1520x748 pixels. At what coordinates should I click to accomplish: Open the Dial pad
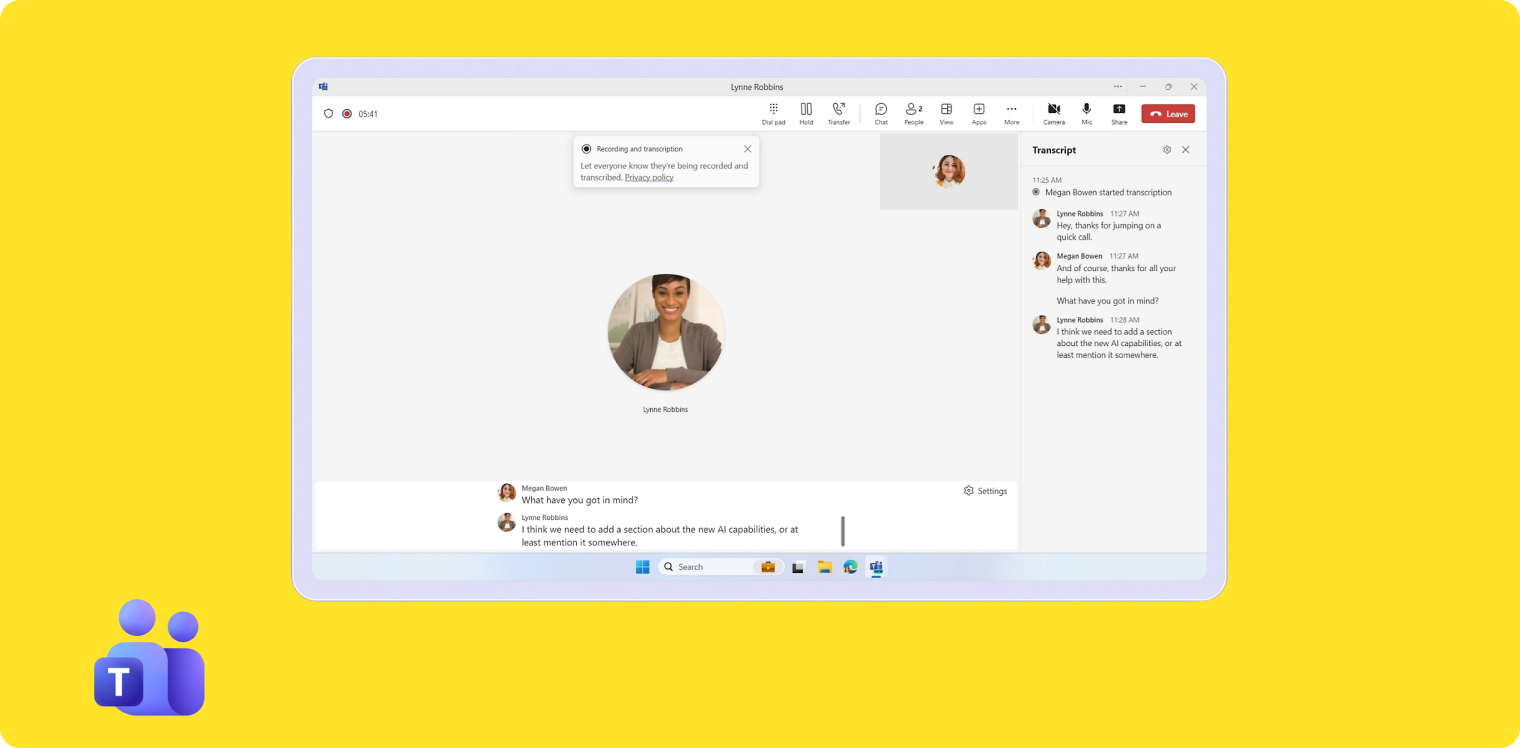pos(773,114)
